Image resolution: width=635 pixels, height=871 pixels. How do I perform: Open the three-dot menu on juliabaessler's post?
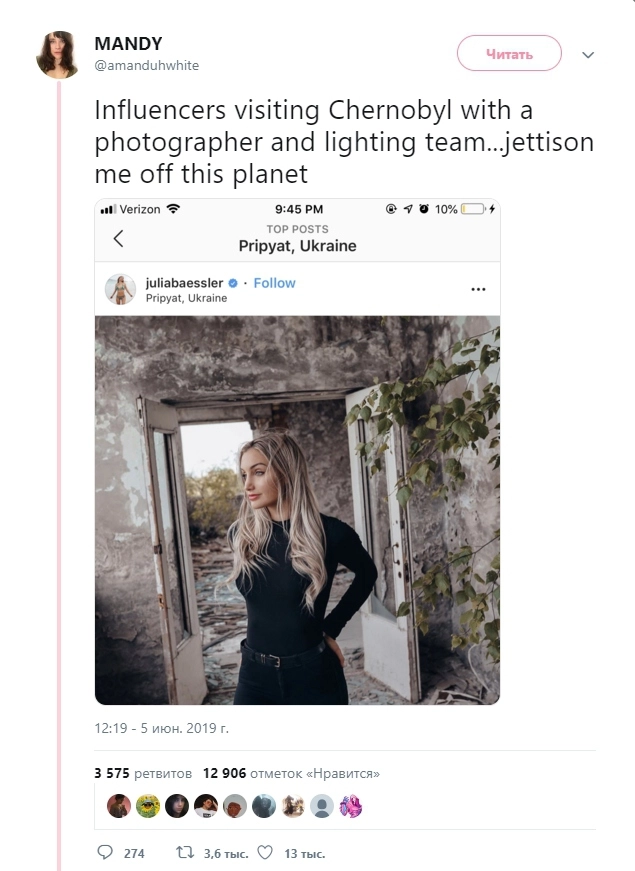coord(478,289)
